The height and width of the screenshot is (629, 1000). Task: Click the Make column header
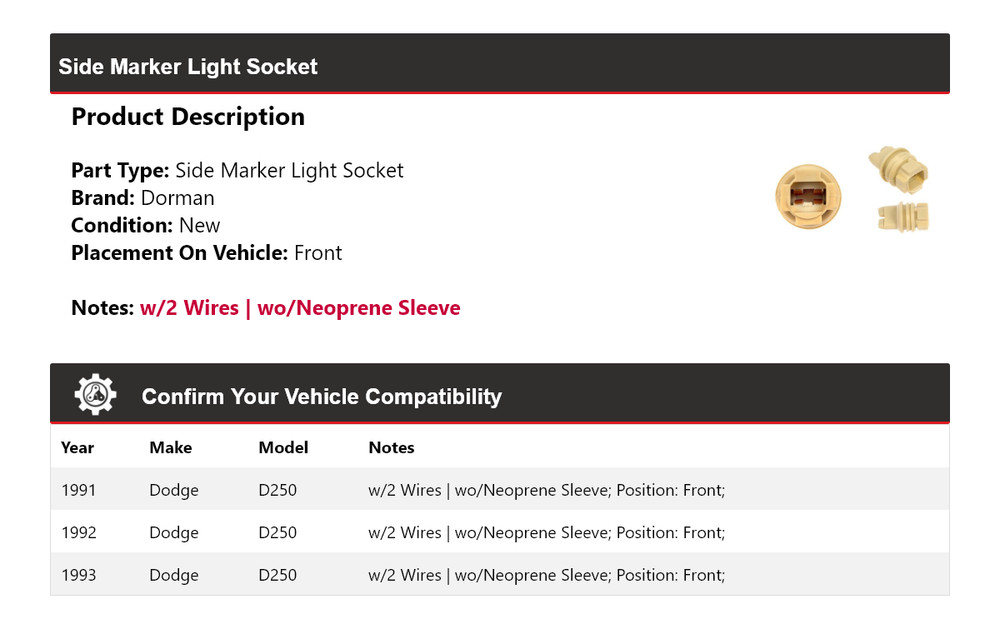pos(170,447)
